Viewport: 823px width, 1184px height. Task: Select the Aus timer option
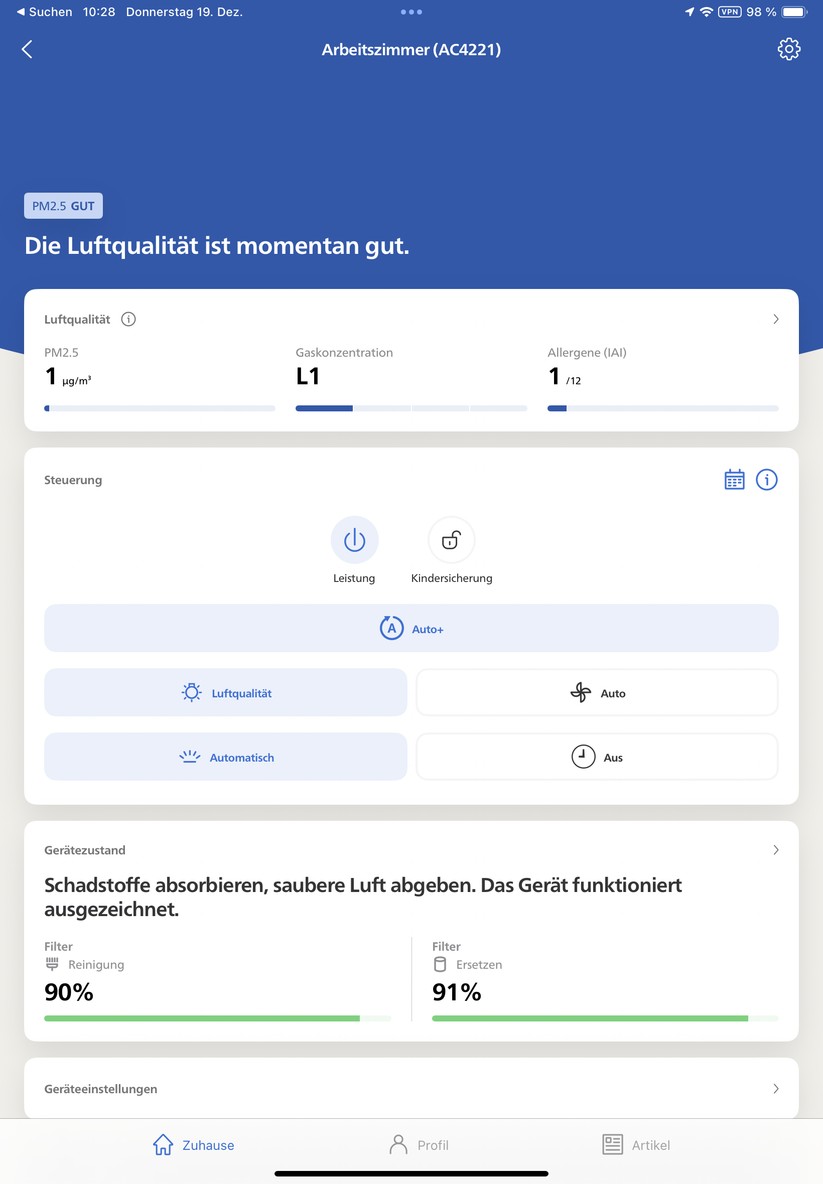pos(596,757)
